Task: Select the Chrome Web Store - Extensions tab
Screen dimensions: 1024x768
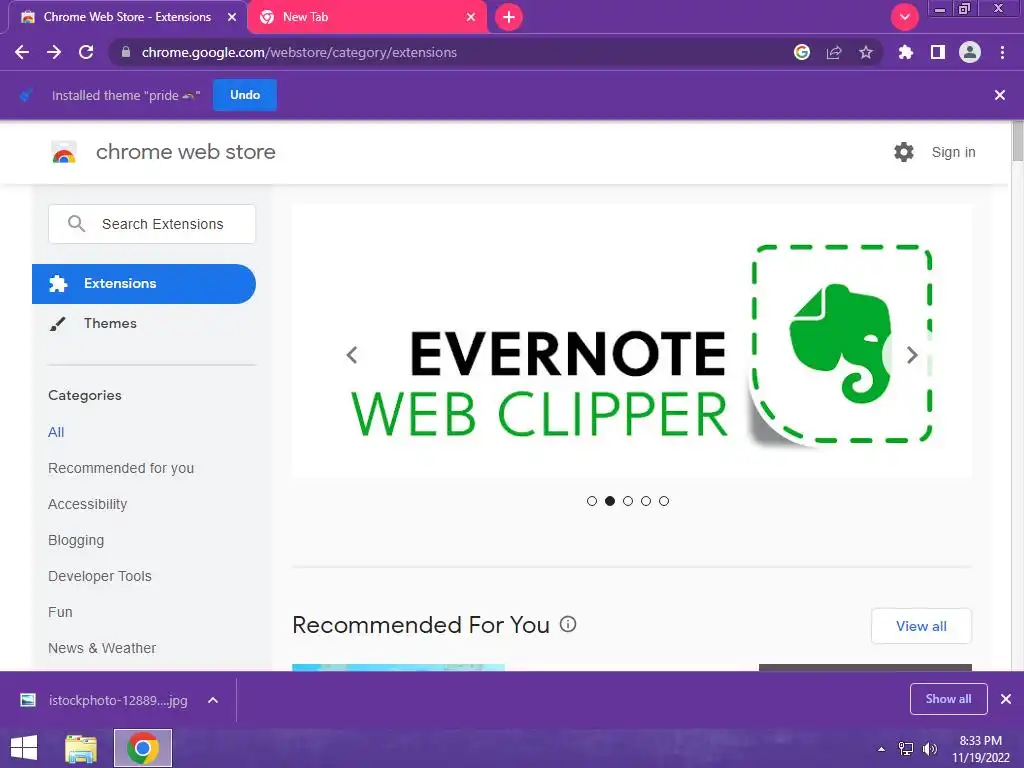Action: click(x=127, y=17)
